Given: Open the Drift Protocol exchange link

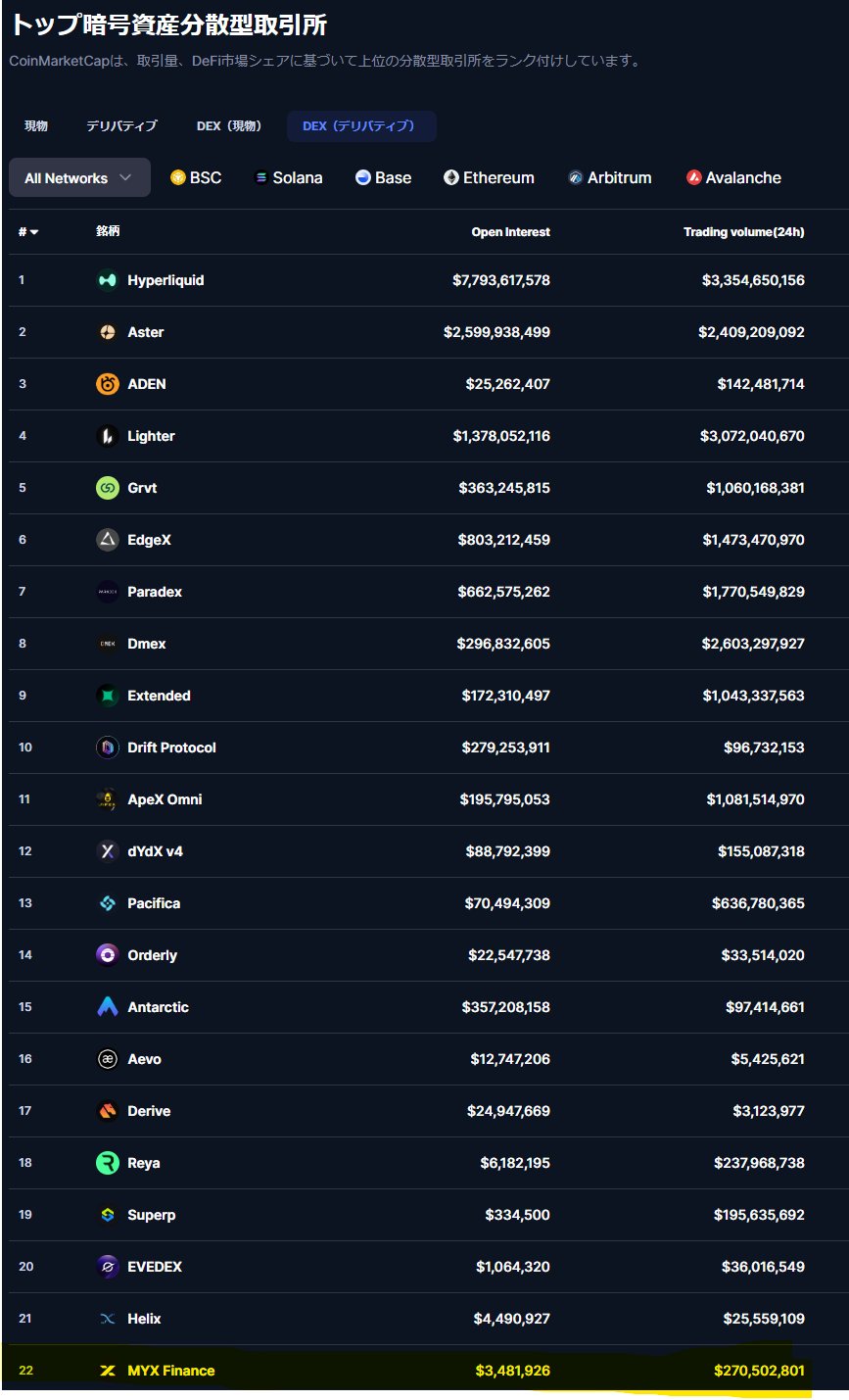Looking at the screenshot, I should [x=171, y=748].
